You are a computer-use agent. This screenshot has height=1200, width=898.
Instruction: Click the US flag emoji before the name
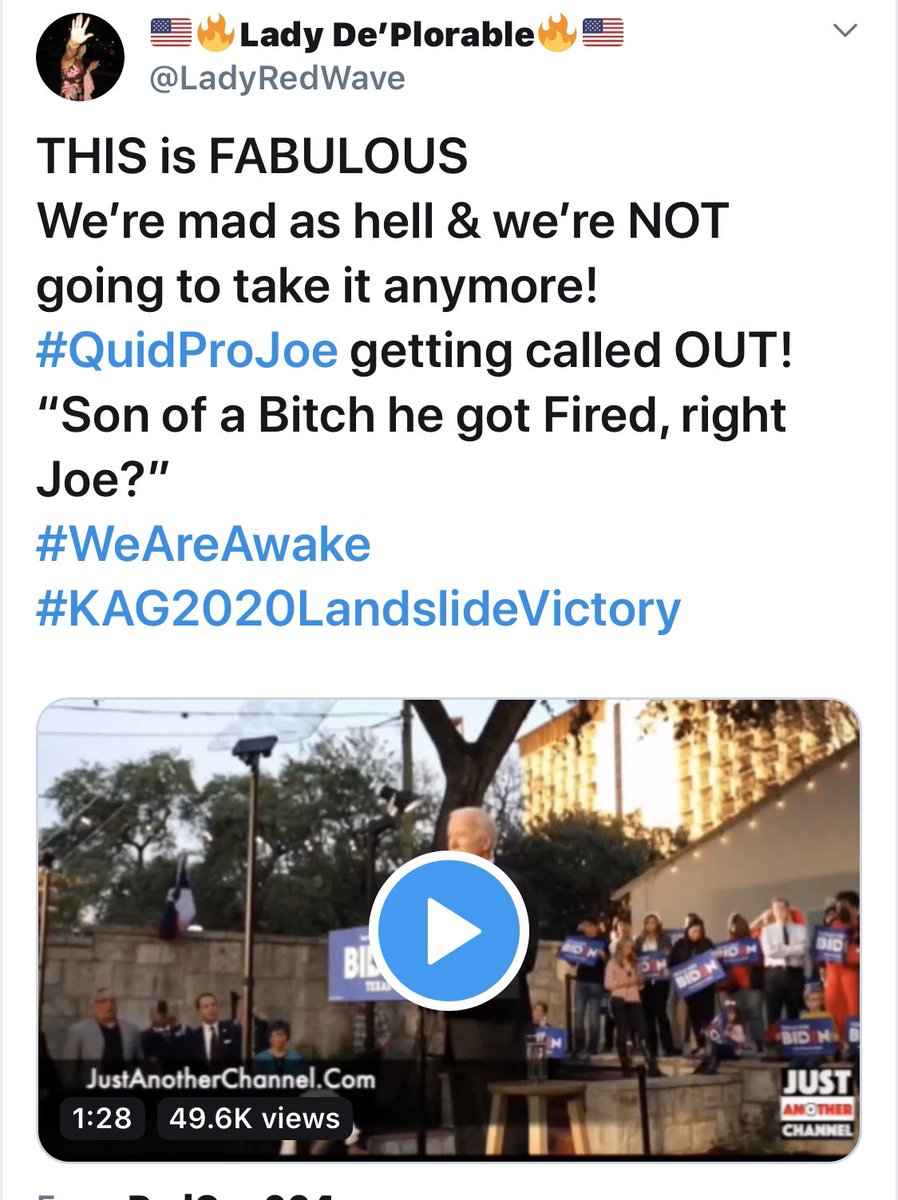coord(170,33)
